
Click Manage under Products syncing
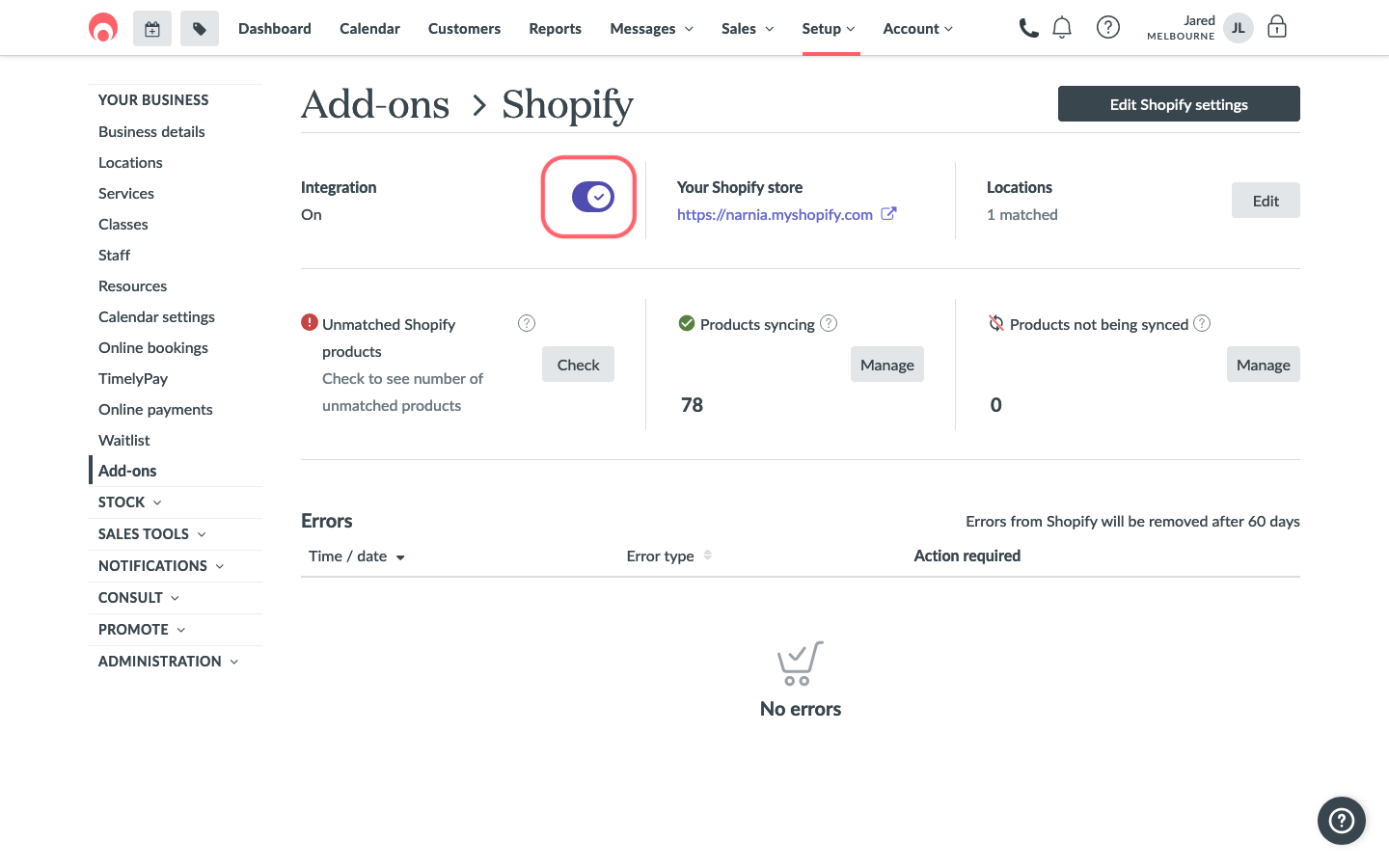click(887, 365)
